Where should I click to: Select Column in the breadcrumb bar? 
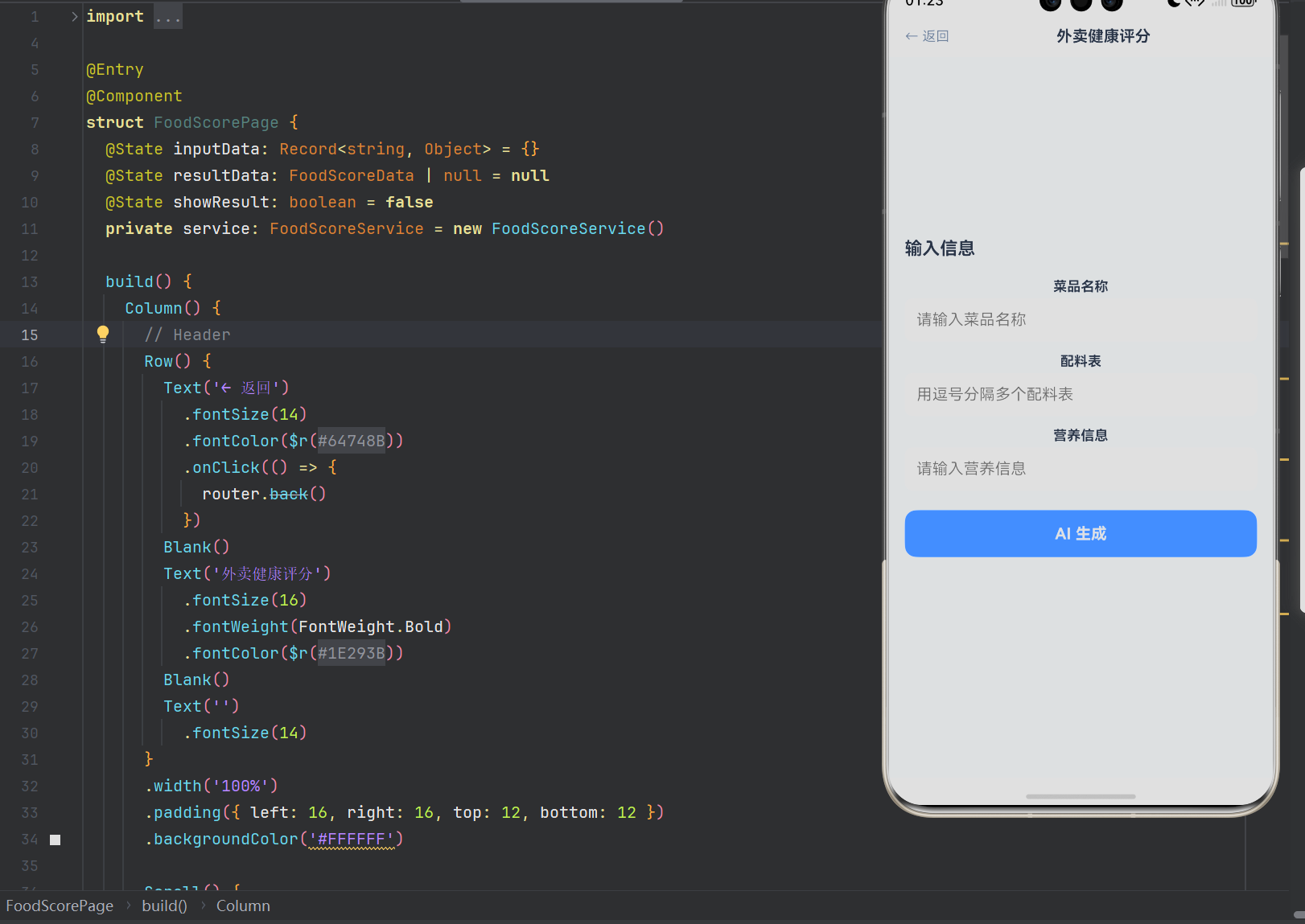[243, 906]
